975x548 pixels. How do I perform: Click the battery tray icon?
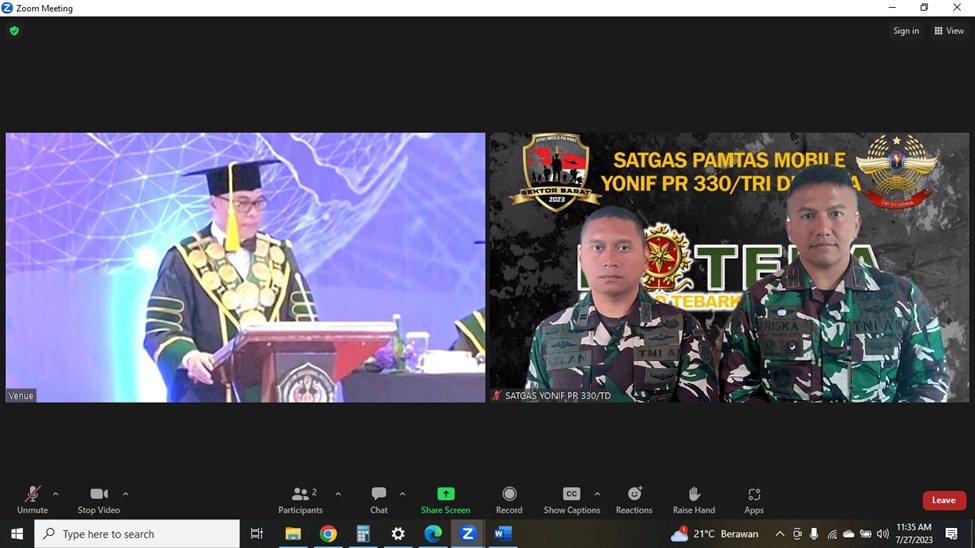(x=866, y=534)
